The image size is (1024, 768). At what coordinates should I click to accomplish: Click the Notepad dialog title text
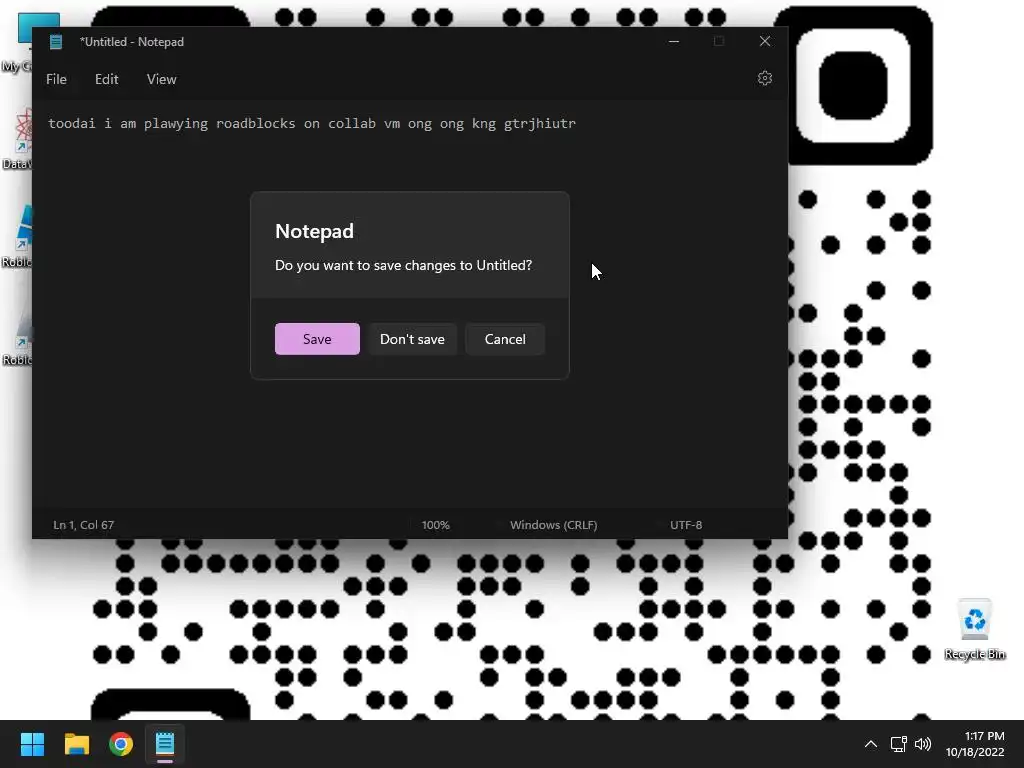[x=314, y=231]
